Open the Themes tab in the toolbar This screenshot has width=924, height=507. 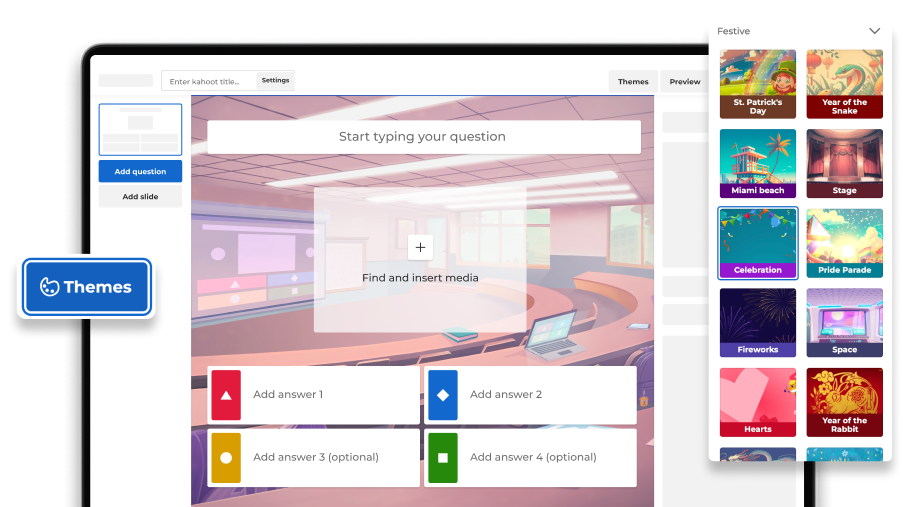(x=633, y=81)
